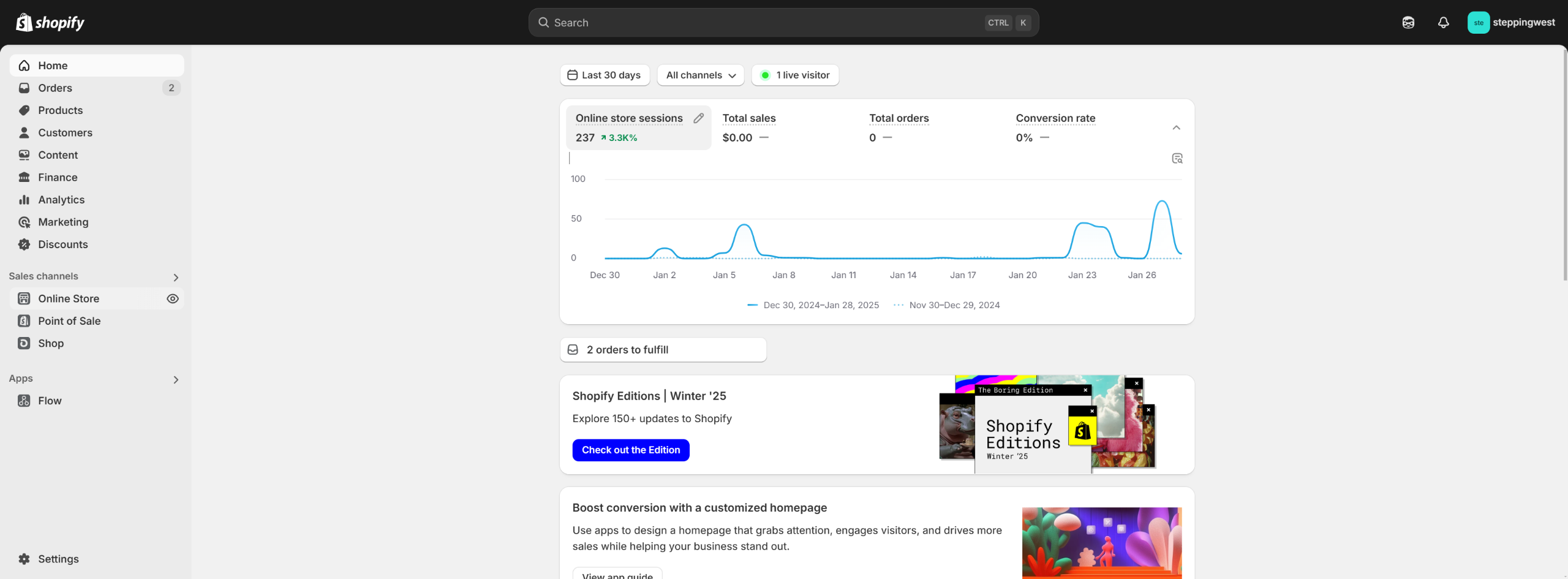Click the Orders count badge 2

pyautogui.click(x=171, y=88)
